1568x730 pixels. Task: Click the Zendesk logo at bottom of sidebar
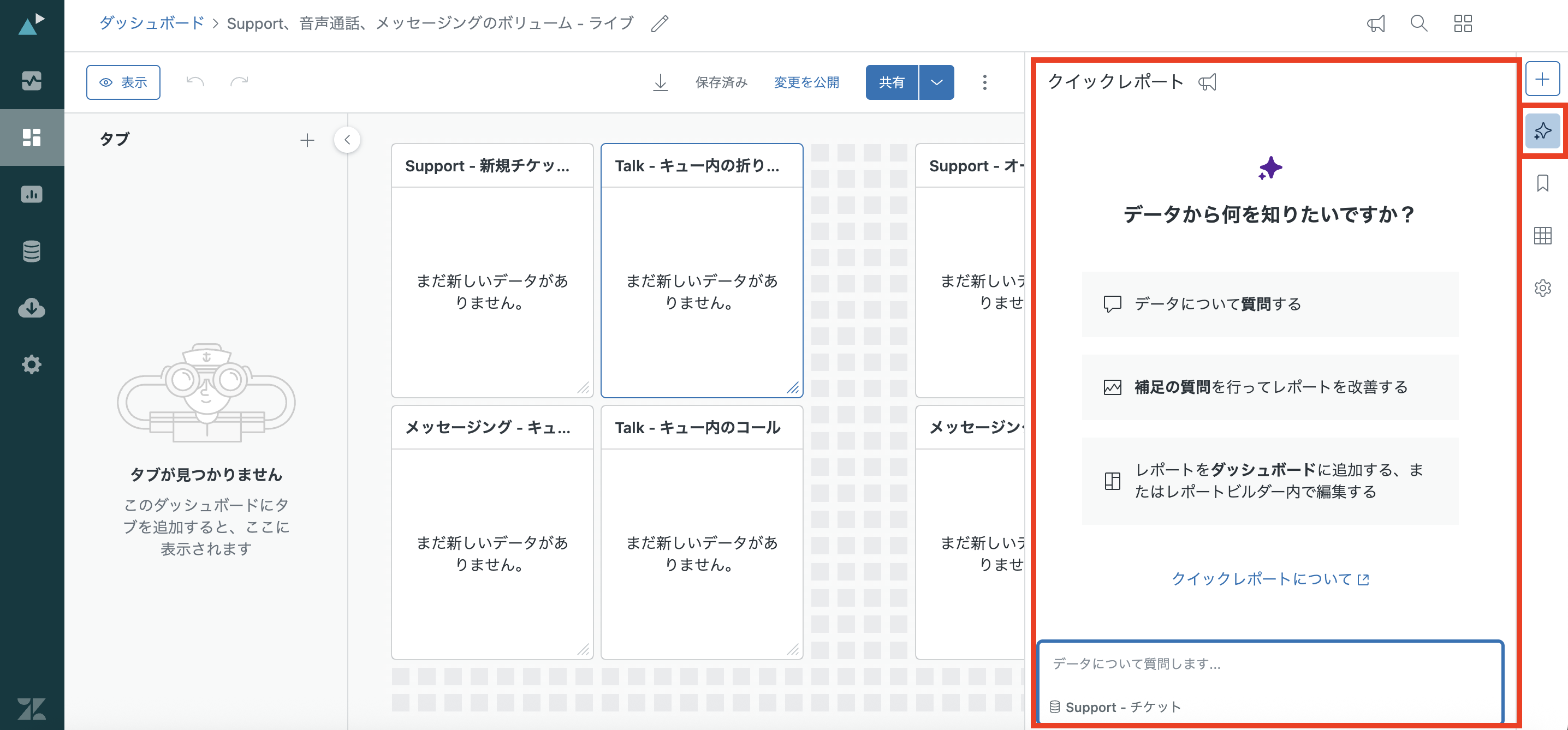pos(32,709)
